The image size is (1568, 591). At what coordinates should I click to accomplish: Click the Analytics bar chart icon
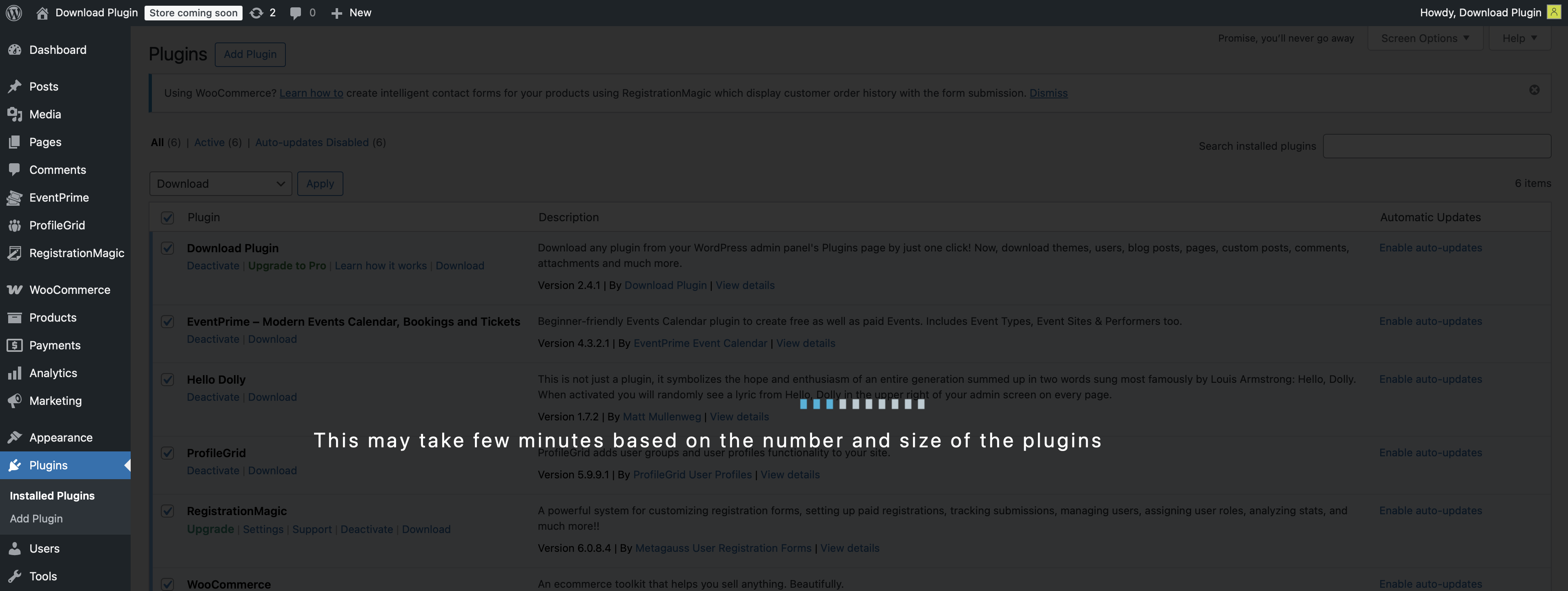point(15,373)
